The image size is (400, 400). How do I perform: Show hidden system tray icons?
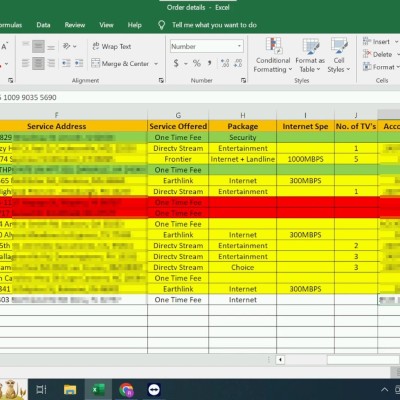coord(384,389)
